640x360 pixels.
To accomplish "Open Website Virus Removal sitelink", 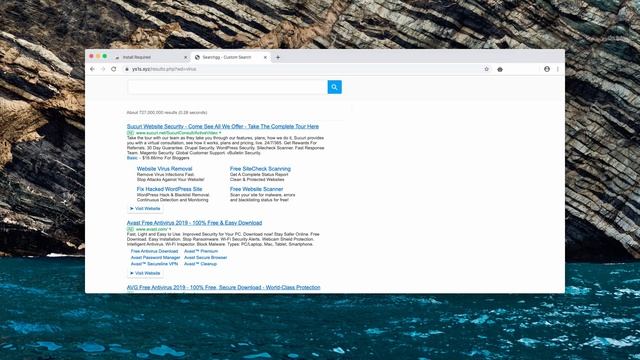I will [x=164, y=169].
